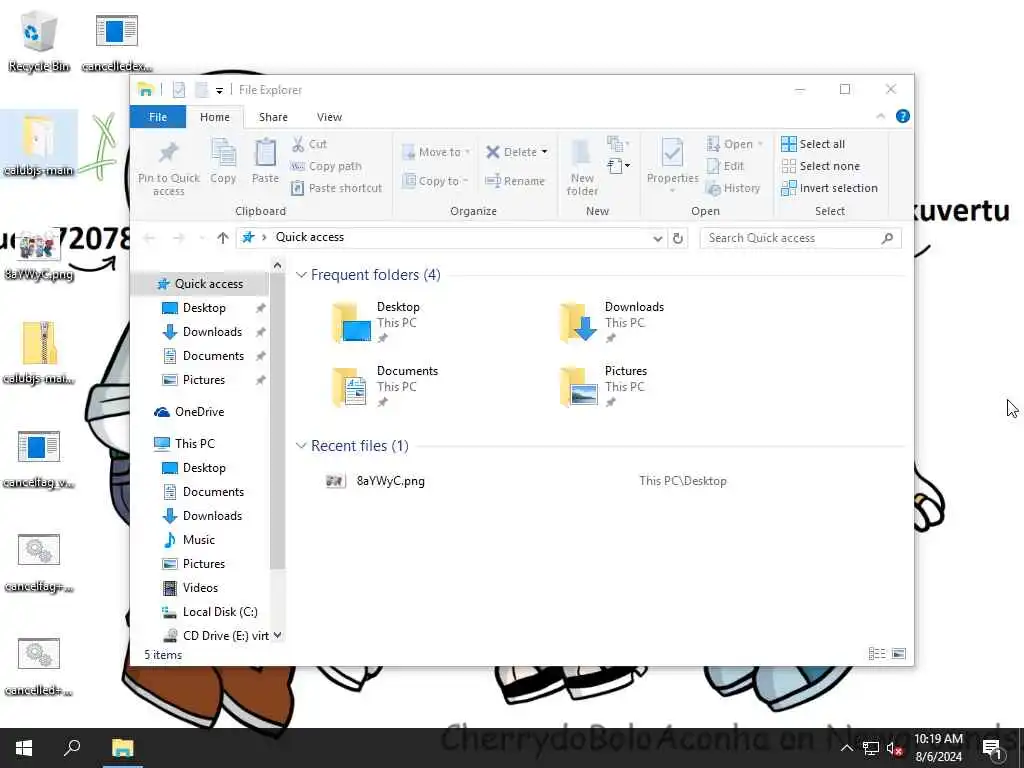The width and height of the screenshot is (1024, 768).
Task: Click Properties checkmark icon in ribbon
Action: coord(672,153)
